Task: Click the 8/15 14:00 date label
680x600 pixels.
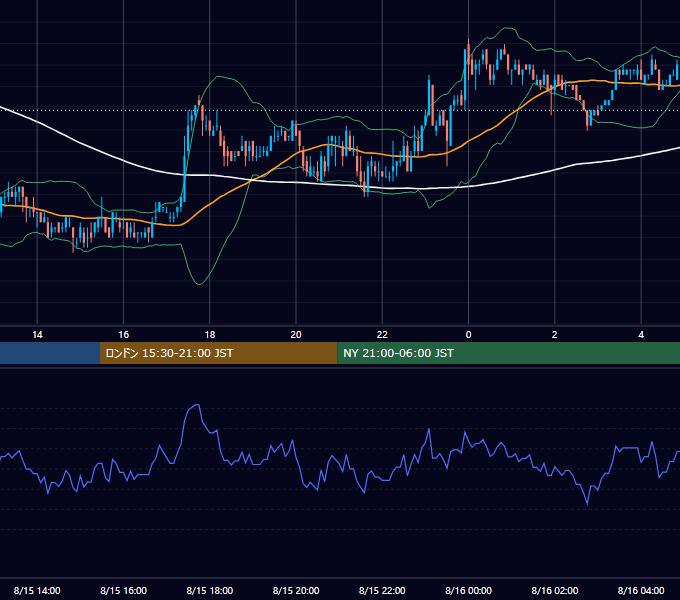Action: point(37,590)
